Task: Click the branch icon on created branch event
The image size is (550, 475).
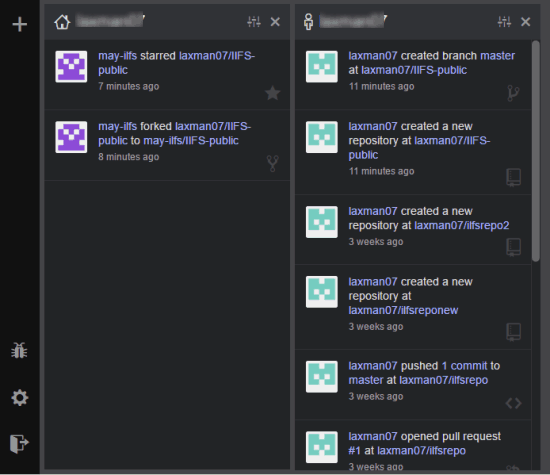Action: pyautogui.click(x=514, y=93)
